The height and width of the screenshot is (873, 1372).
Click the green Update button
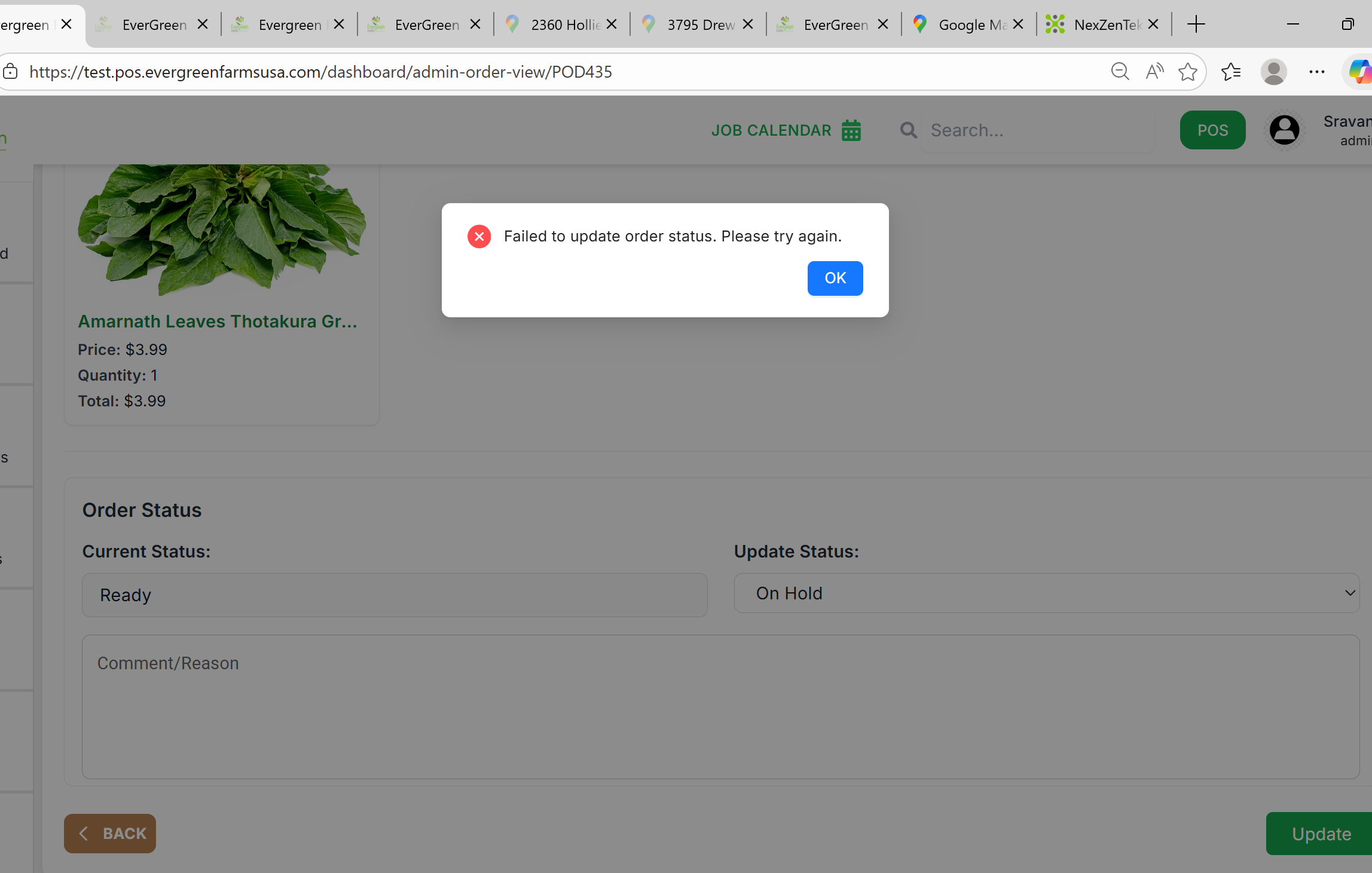coord(1321,834)
